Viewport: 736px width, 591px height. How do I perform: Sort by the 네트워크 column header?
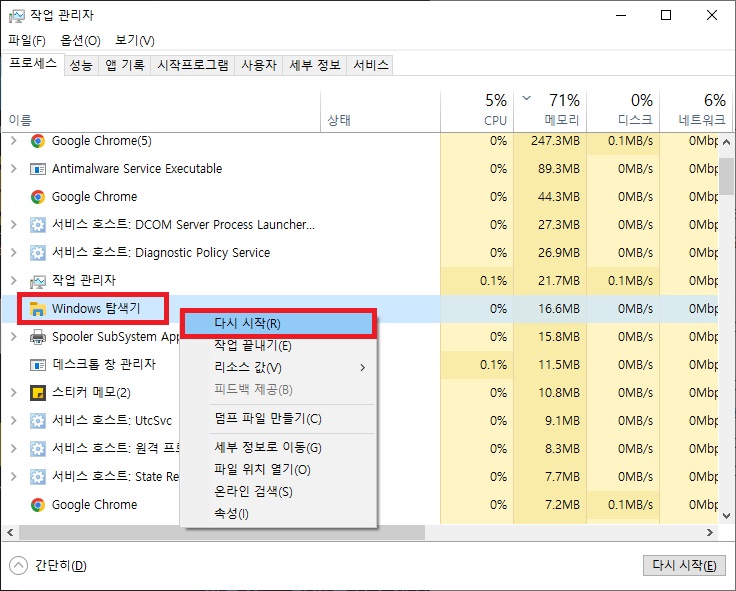pyautogui.click(x=696, y=111)
